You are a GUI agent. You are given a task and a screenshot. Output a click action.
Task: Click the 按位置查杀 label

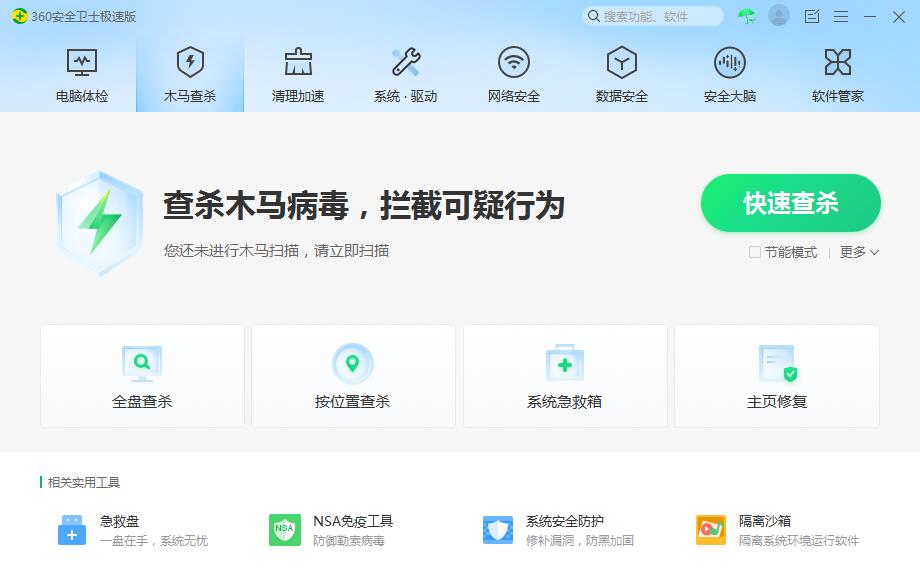pos(353,402)
